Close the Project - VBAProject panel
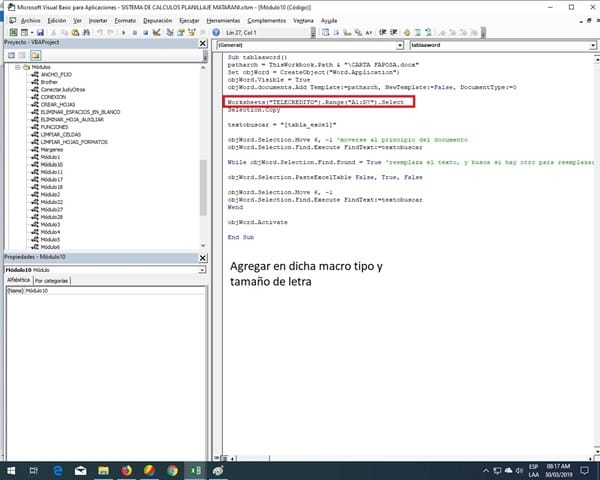The image size is (600, 480). point(204,44)
